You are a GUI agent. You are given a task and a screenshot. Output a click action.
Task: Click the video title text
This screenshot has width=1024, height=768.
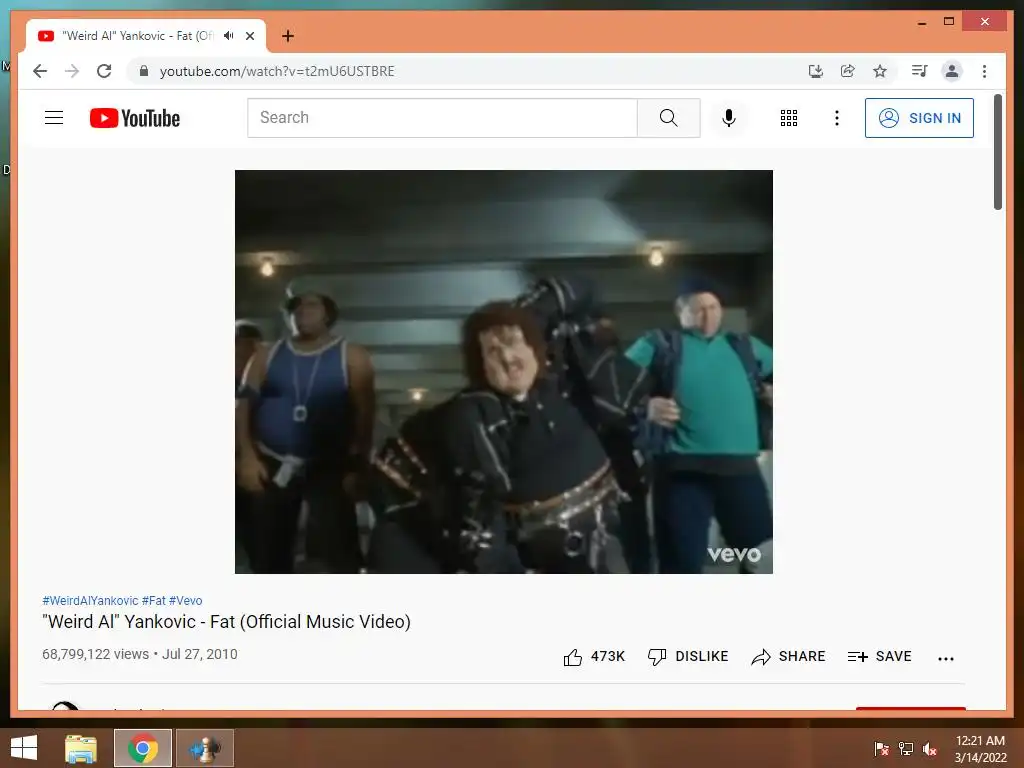tap(226, 622)
